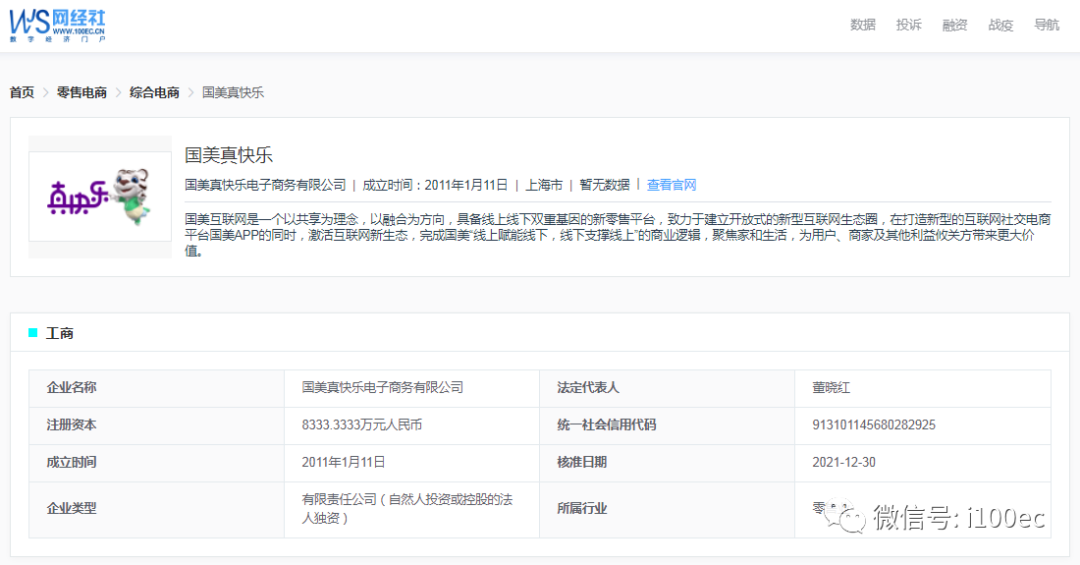Image resolution: width=1080 pixels, height=565 pixels.
Task: Open the 查看官网 link
Action: (672, 185)
